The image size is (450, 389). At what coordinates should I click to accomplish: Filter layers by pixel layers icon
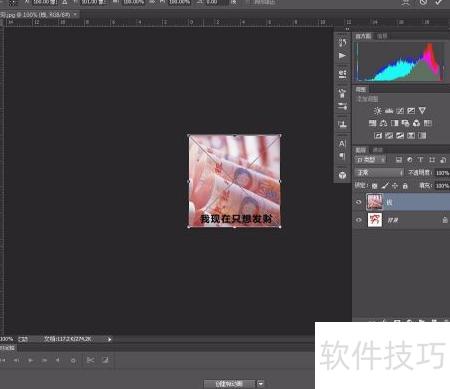[x=399, y=160]
